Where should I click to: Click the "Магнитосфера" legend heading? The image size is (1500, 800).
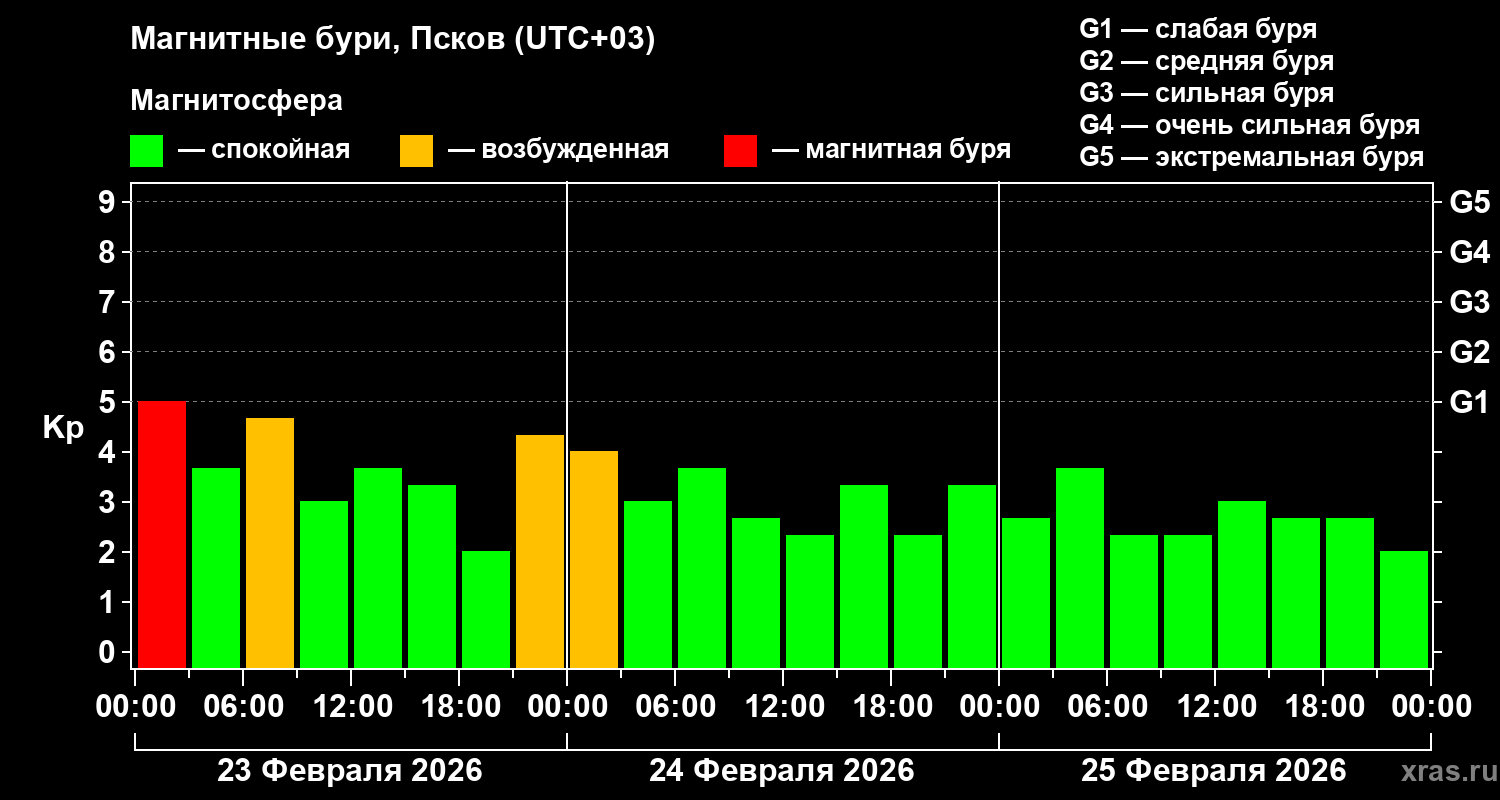[237, 101]
